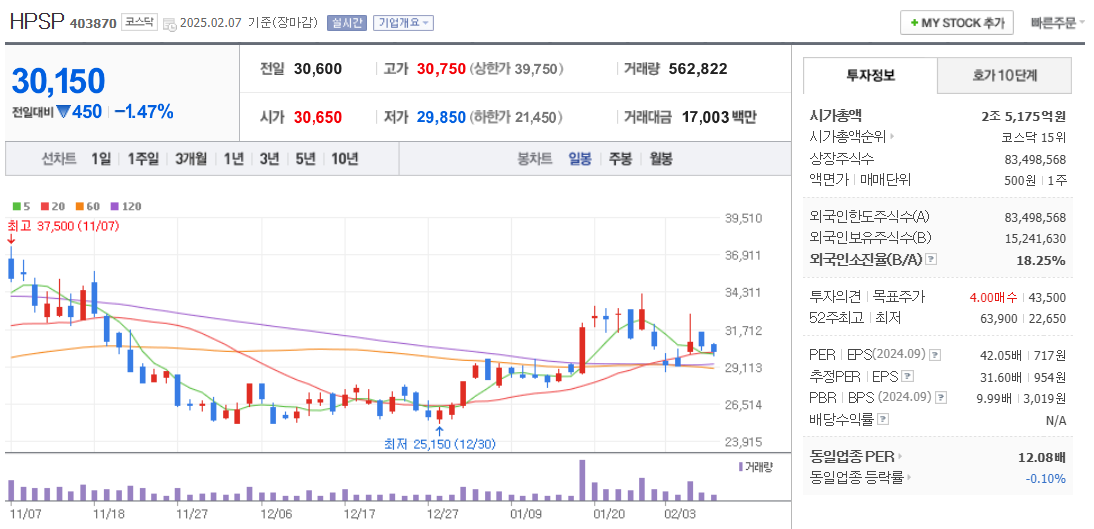The height and width of the screenshot is (529, 1094).
Task: Open help icon next to PBR BPS
Action: pyautogui.click(x=941, y=398)
